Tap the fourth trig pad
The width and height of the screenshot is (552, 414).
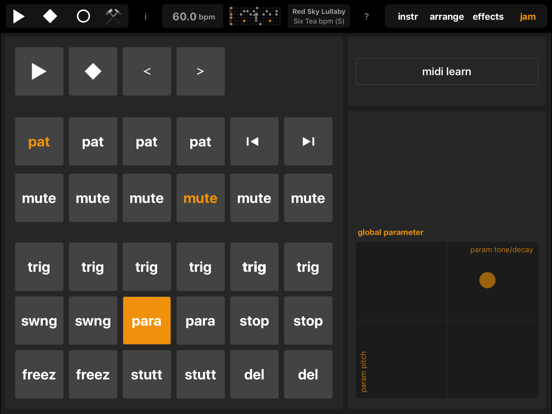tap(201, 267)
